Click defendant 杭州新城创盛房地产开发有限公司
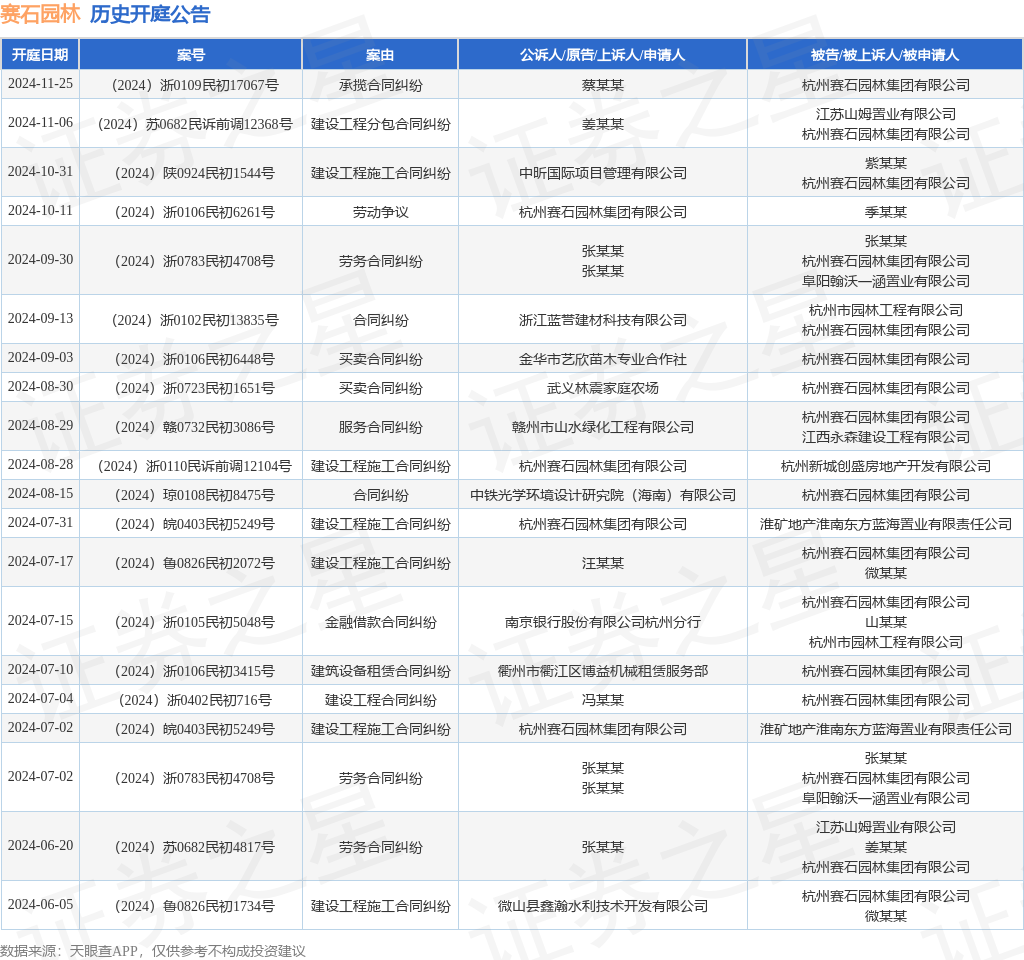The image size is (1024, 960). (x=886, y=466)
